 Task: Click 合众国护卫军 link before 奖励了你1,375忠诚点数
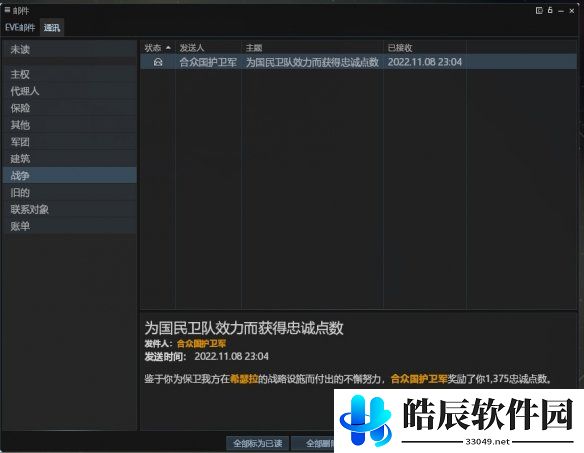point(419,379)
